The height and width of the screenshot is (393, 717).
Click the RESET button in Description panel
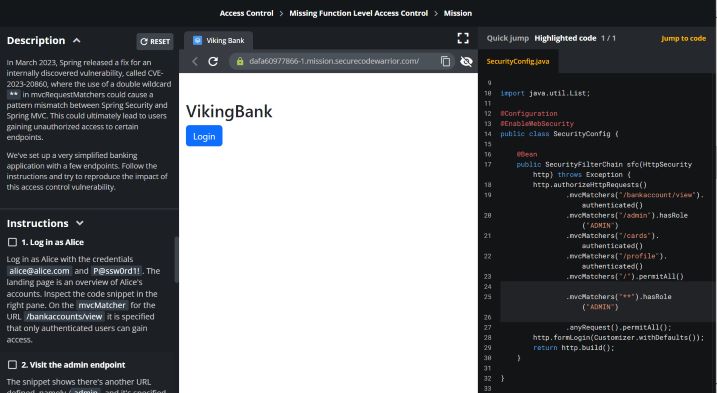[x=155, y=42]
